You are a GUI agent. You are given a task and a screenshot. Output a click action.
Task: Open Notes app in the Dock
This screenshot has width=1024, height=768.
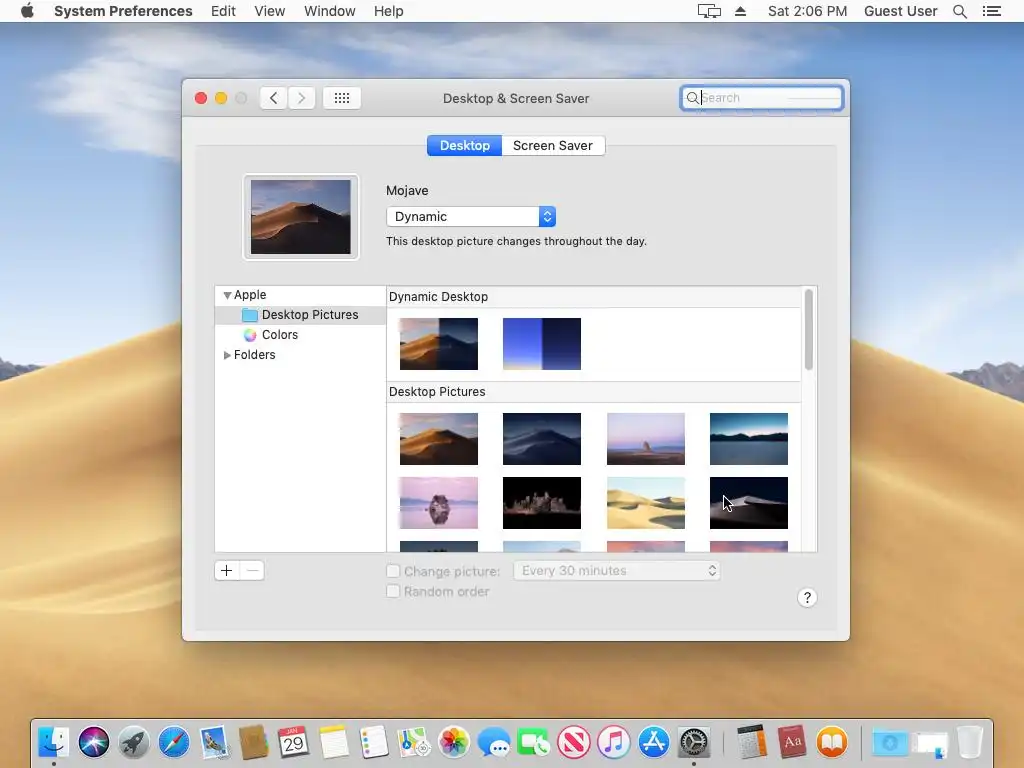click(334, 743)
